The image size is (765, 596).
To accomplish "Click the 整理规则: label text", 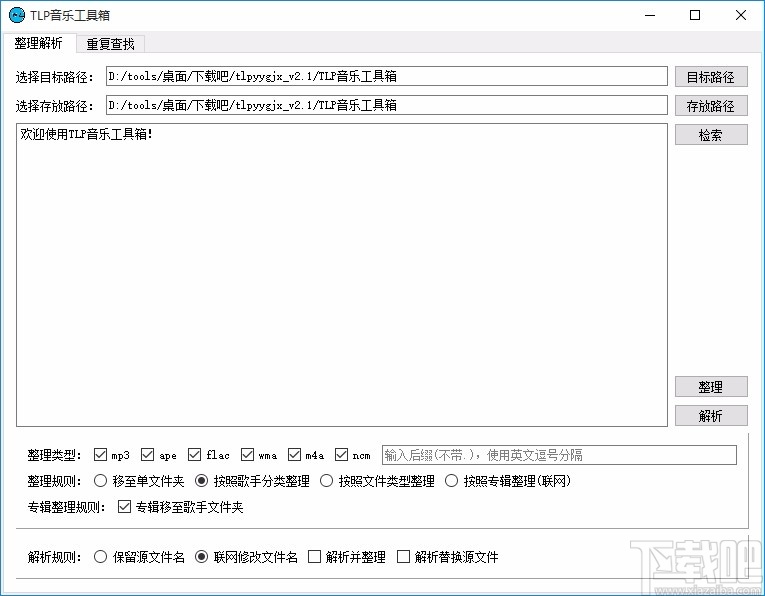I will [x=54, y=481].
